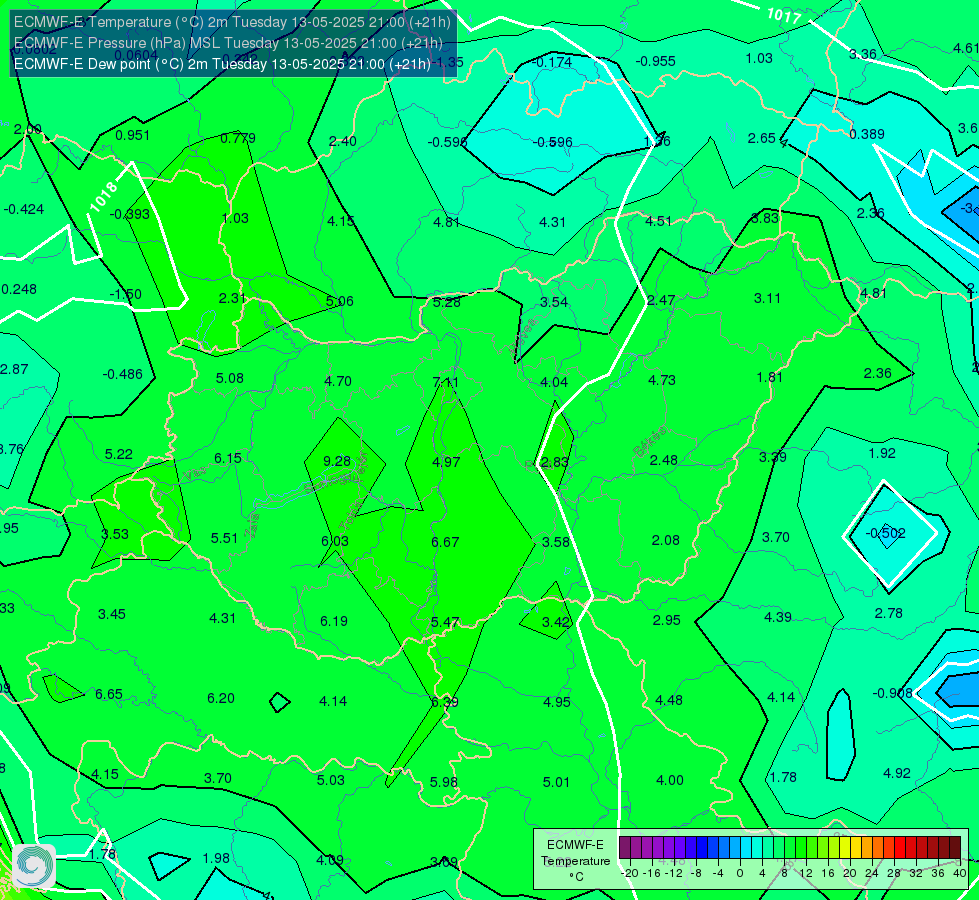Click the 2.48 value near Békés

pos(663,460)
